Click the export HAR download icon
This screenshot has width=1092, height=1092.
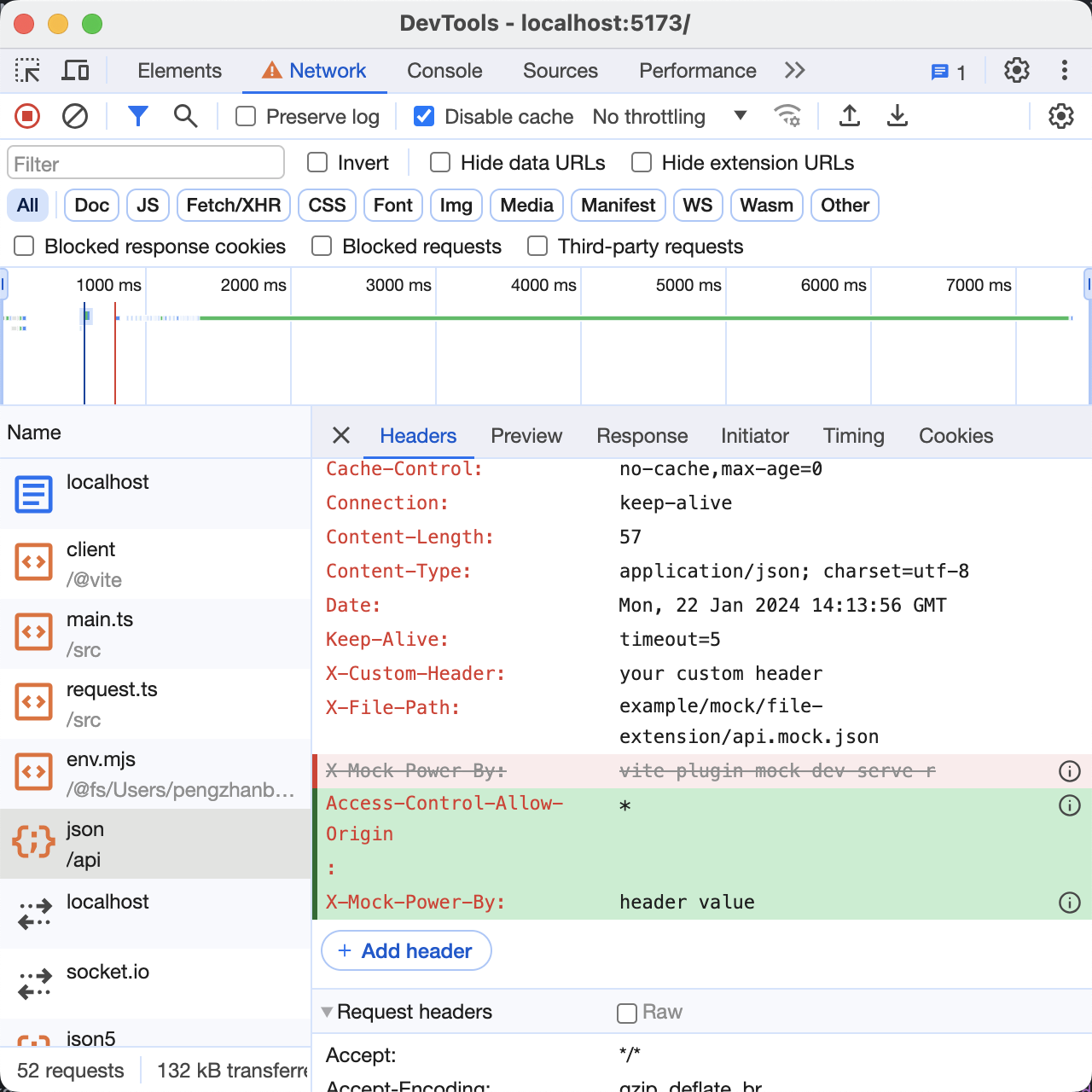[x=897, y=116]
